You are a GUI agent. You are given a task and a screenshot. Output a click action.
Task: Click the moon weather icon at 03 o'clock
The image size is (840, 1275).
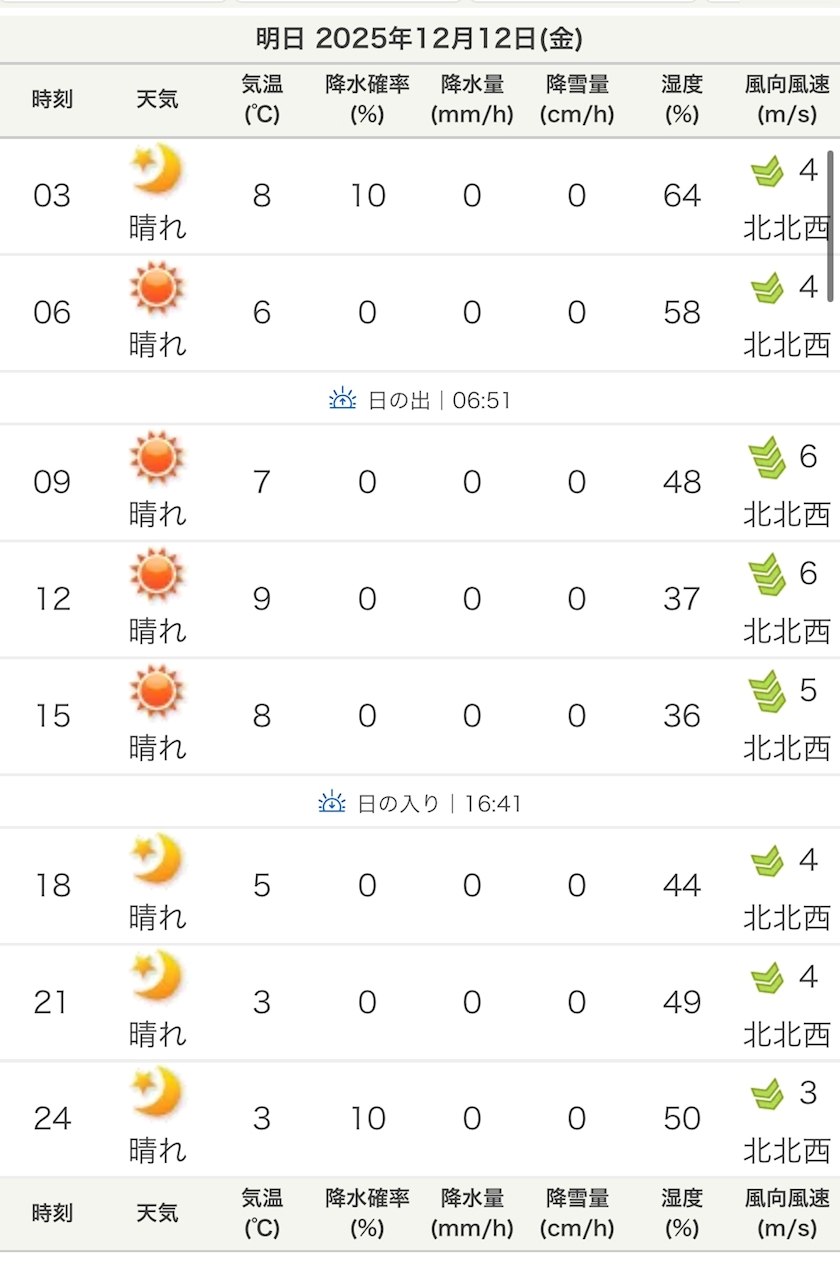(157, 169)
